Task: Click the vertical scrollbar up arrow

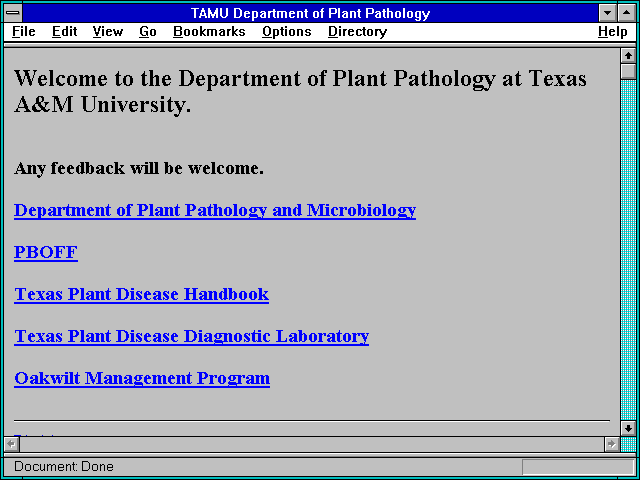Action: click(x=628, y=56)
